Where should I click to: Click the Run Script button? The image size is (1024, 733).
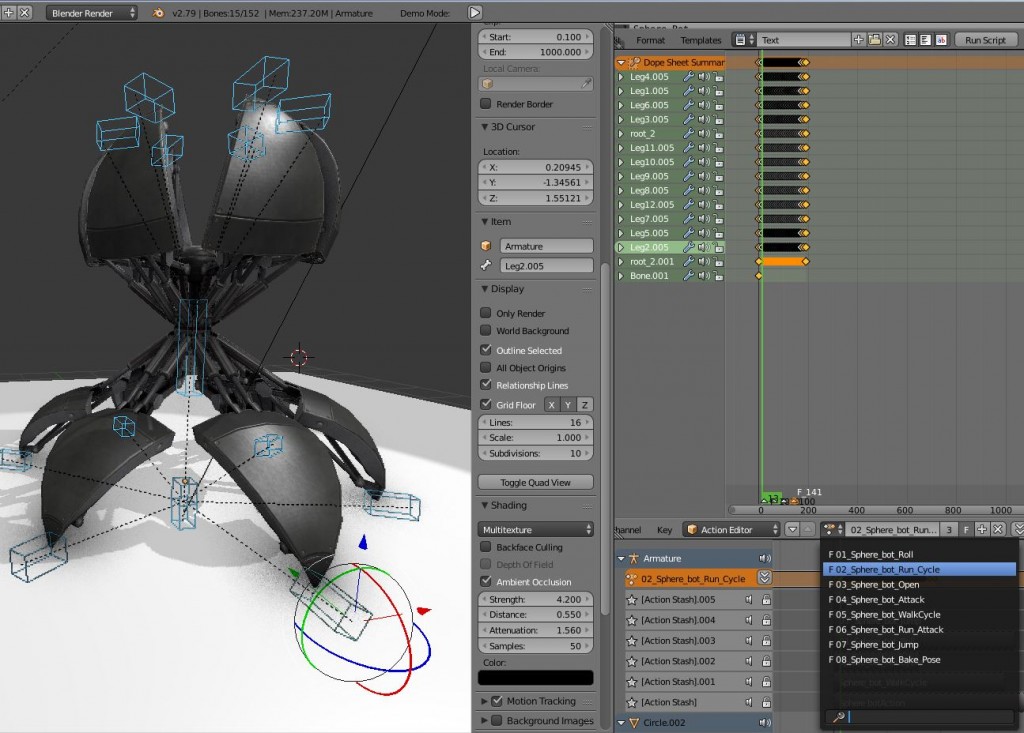[x=986, y=39]
